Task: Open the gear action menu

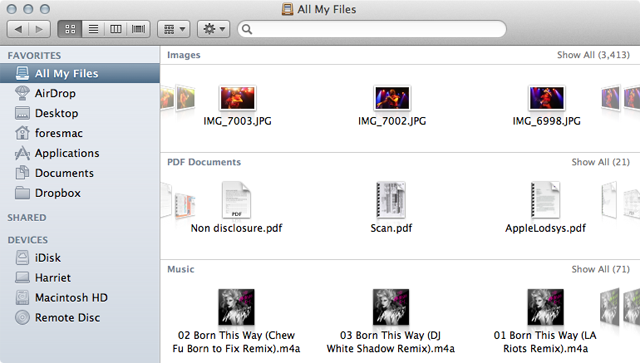Action: 214,29
